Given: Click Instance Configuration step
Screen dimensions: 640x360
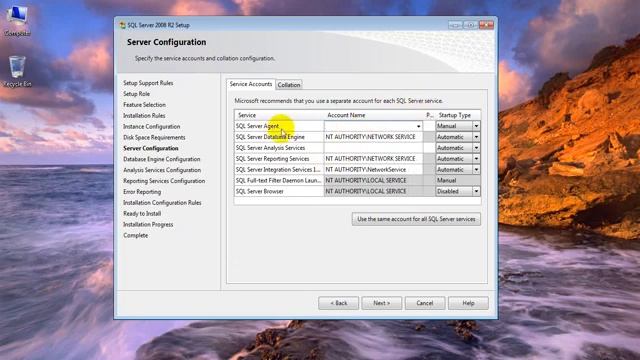Looking at the screenshot, I should [151, 127].
